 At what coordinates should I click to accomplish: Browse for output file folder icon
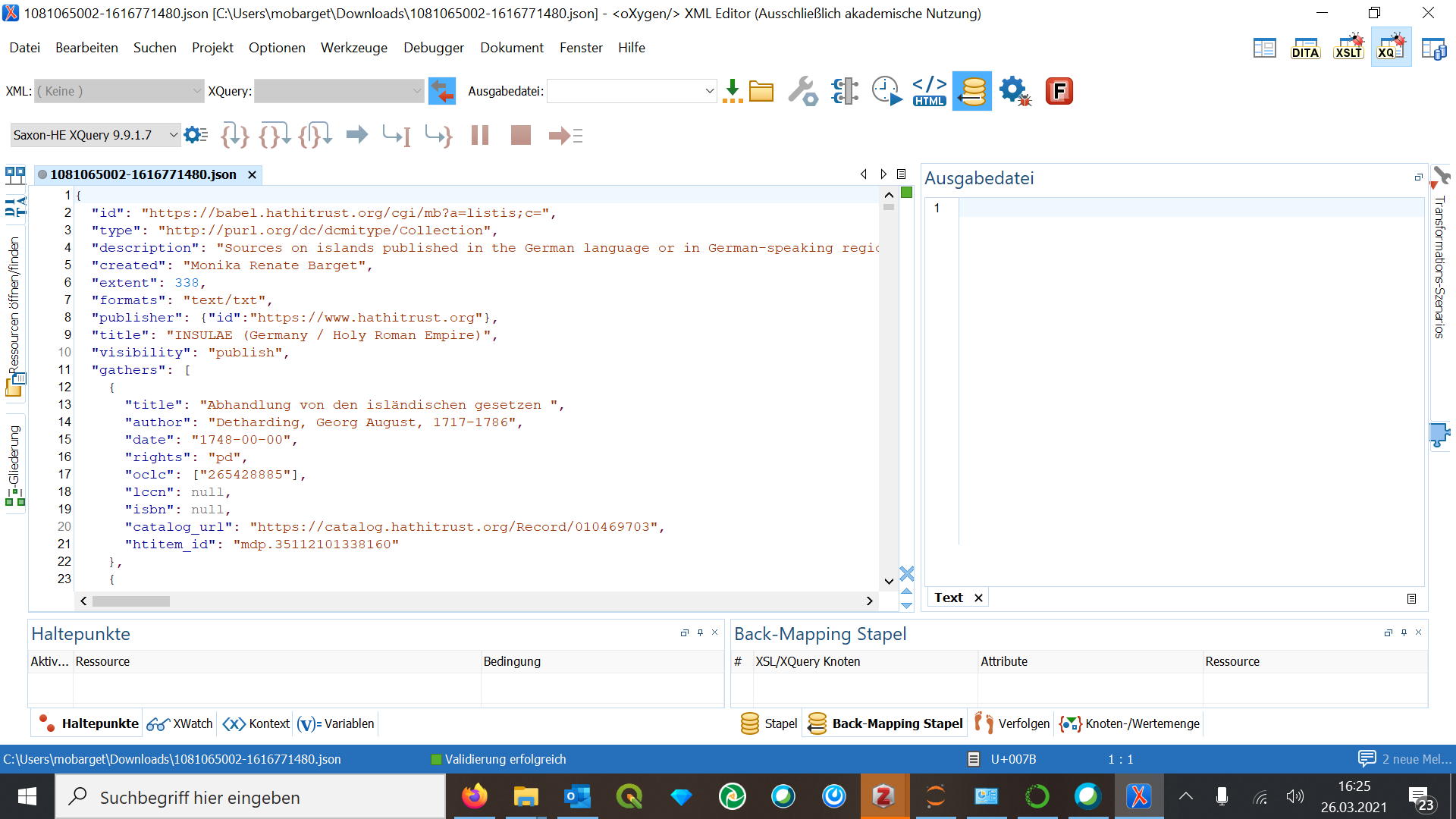(761, 91)
